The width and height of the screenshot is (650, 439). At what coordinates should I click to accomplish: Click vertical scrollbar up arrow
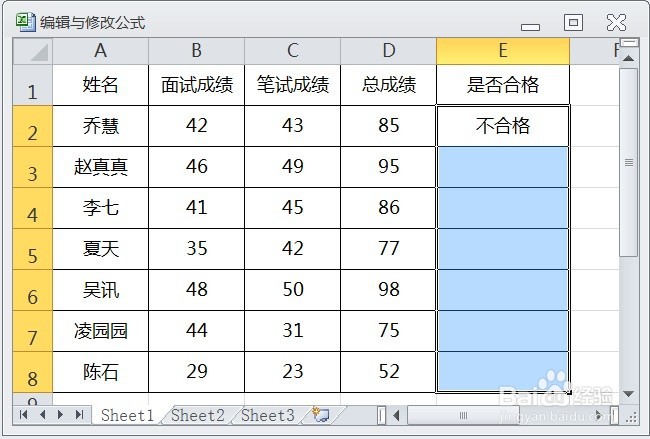628,58
